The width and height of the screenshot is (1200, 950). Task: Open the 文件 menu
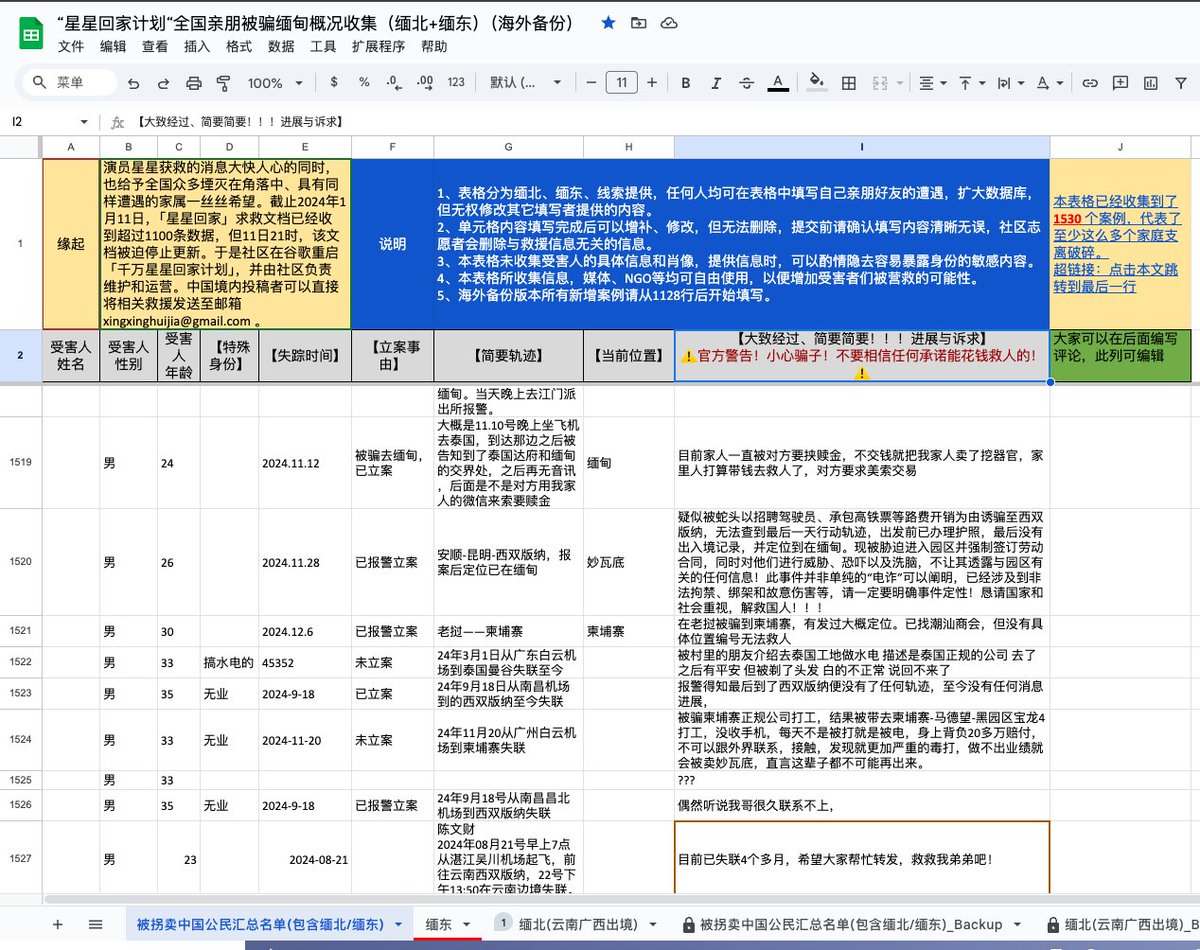pyautogui.click(x=71, y=46)
